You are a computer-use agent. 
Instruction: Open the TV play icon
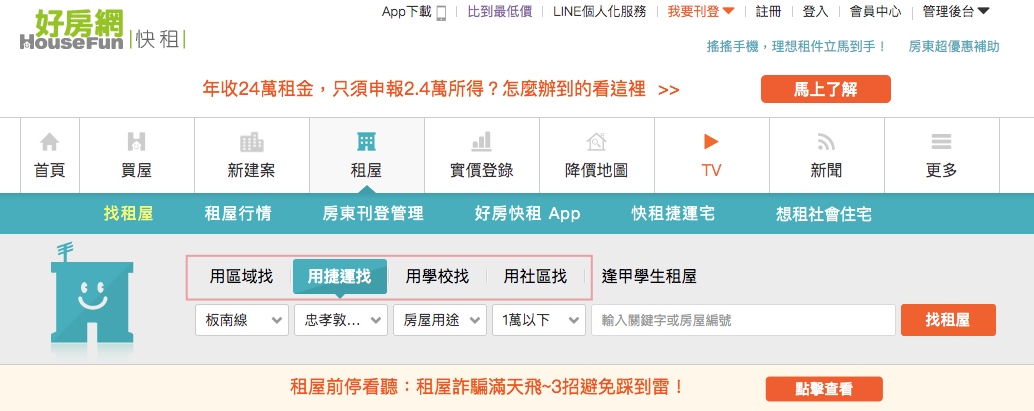[x=711, y=142]
